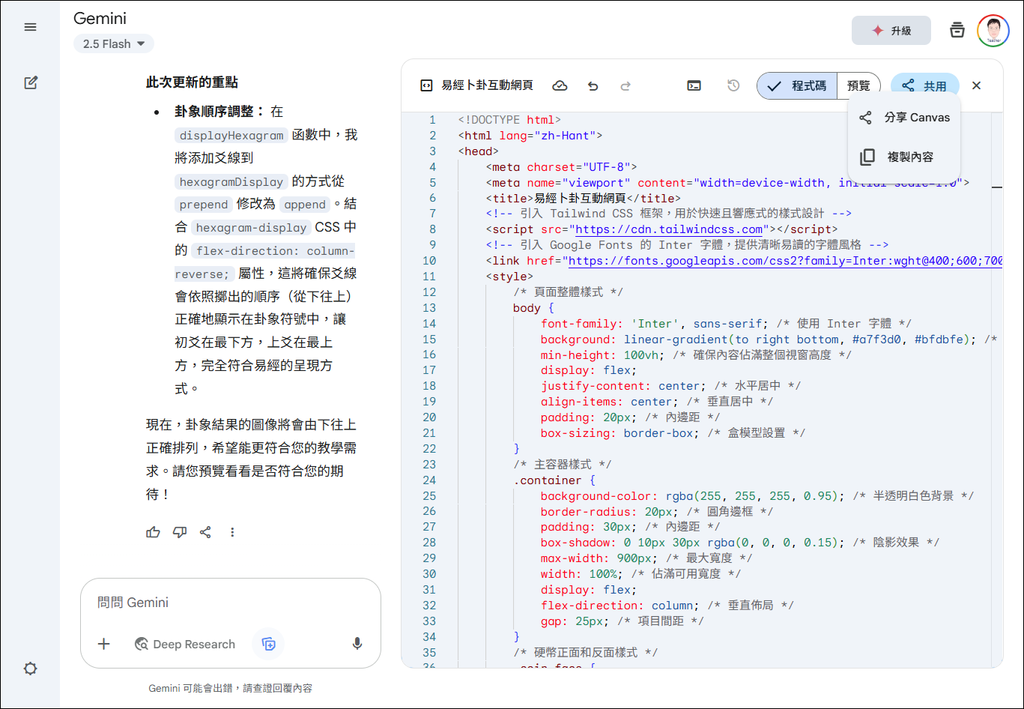Open the settings gear in the sidebar
The height and width of the screenshot is (709, 1024).
point(30,669)
